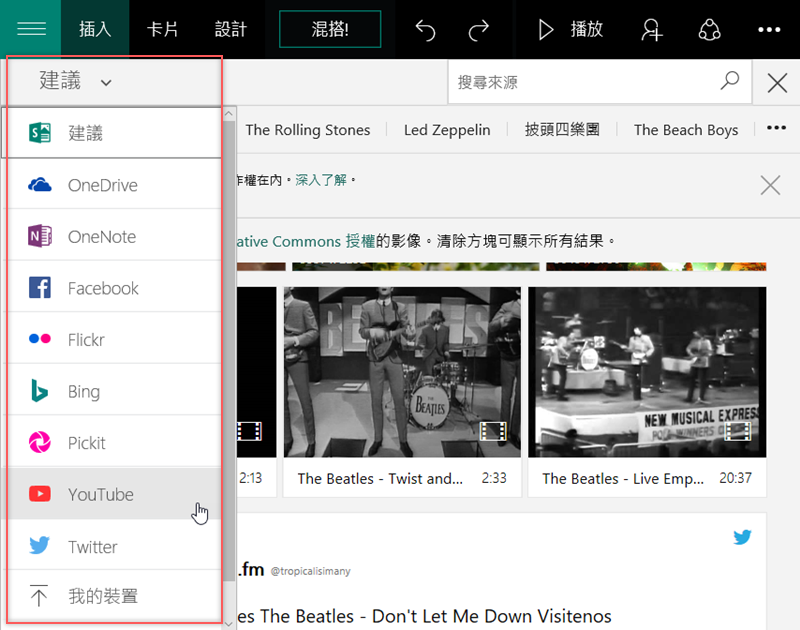The width and height of the screenshot is (800, 630).
Task: Select YouTube from the source list
Action: pos(100,494)
